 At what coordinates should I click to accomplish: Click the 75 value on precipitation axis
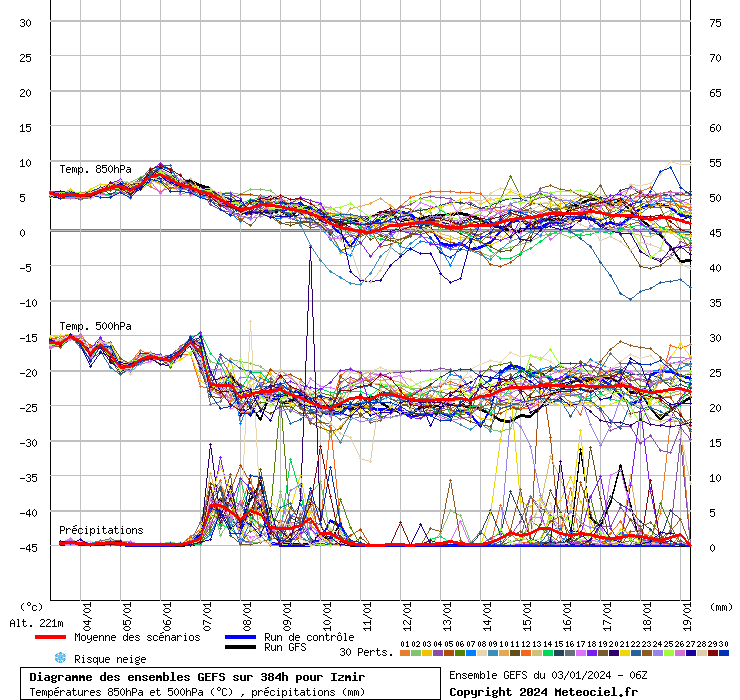(x=715, y=23)
